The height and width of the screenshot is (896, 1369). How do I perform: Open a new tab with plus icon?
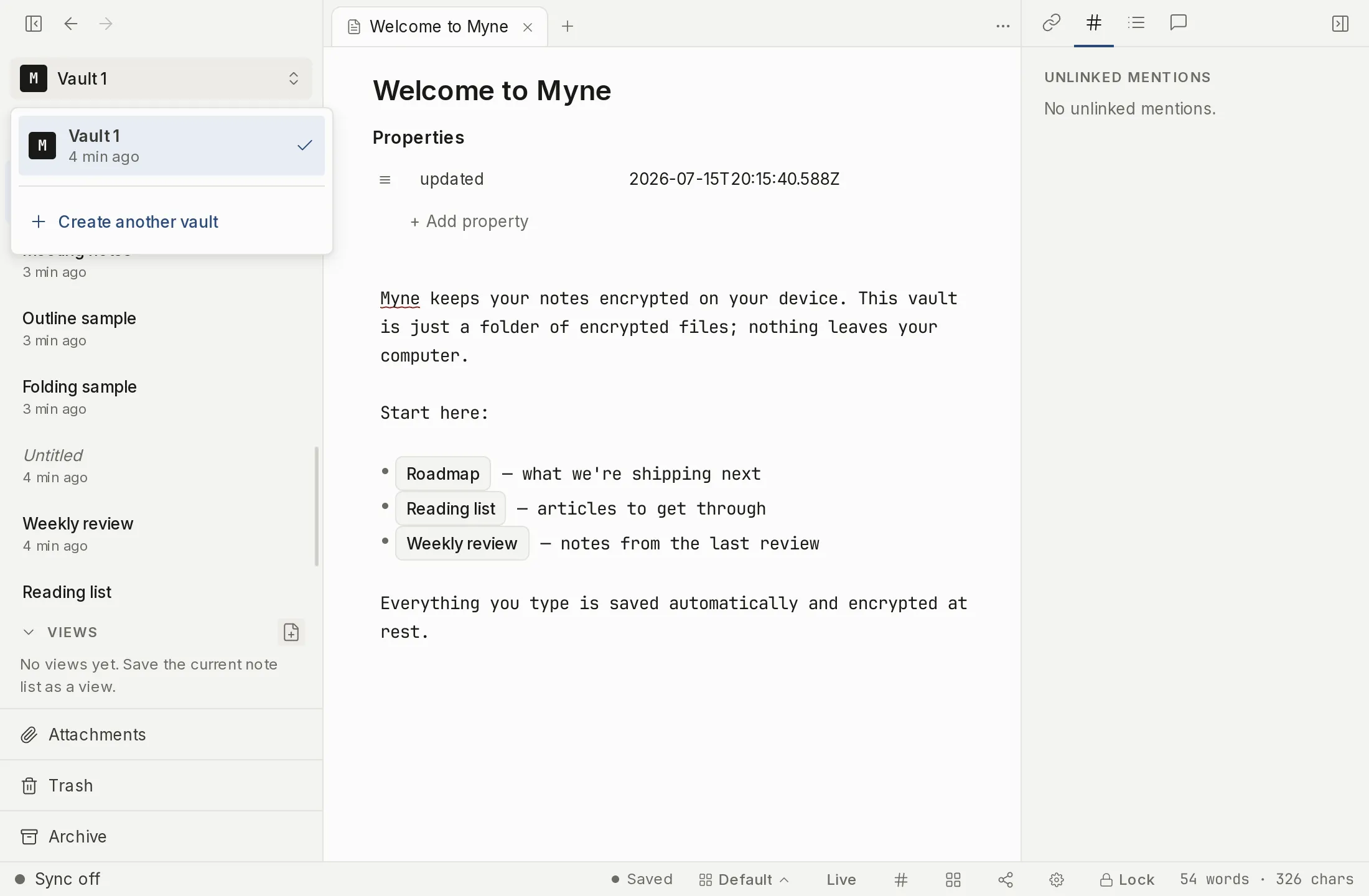[x=568, y=26]
